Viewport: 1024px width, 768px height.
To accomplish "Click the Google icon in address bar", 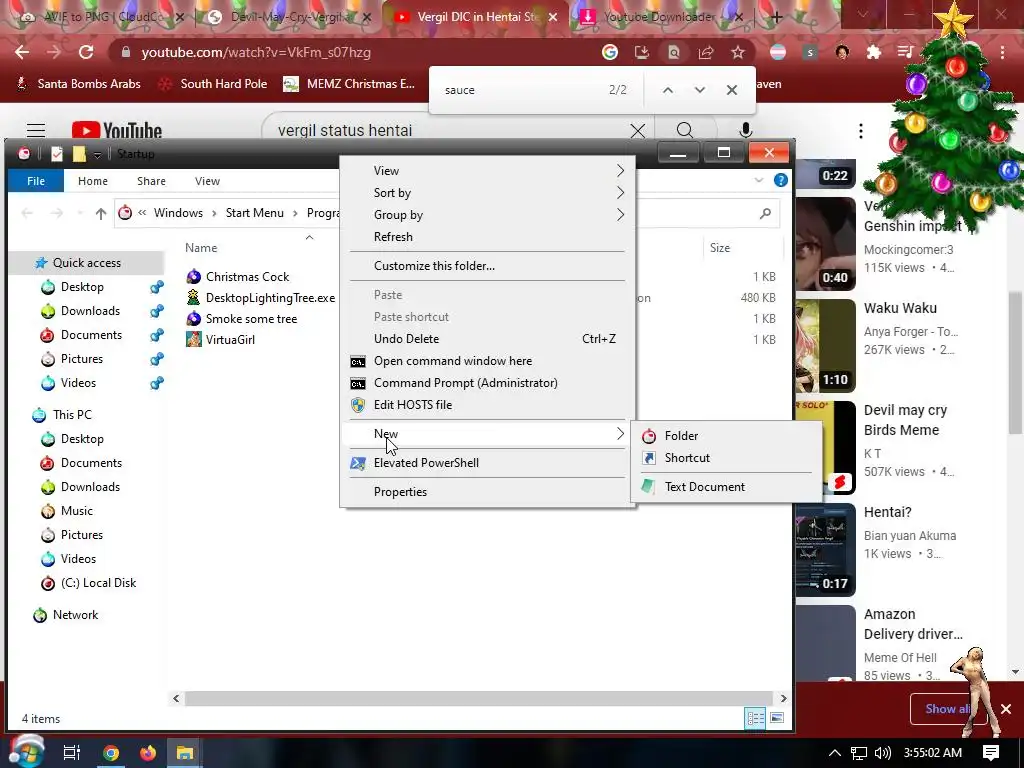I will pos(609,52).
